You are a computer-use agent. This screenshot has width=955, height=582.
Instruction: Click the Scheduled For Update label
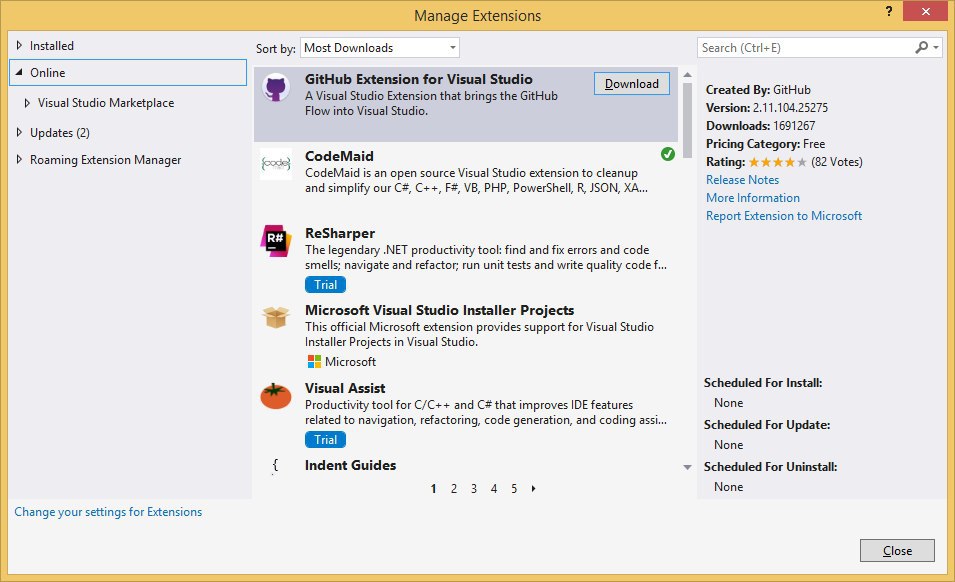click(x=767, y=425)
